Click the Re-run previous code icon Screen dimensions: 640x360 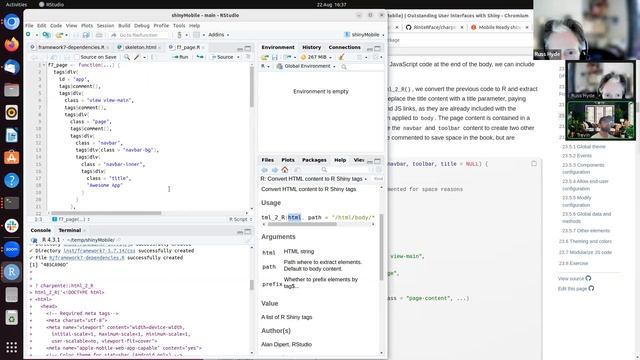[200, 57]
